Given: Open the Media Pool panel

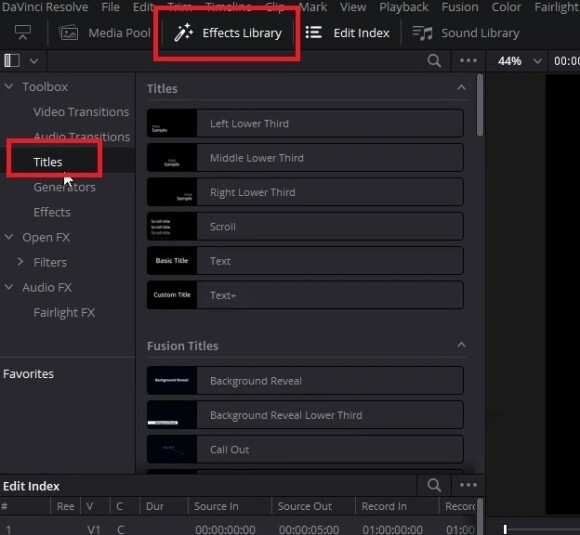Looking at the screenshot, I should [105, 33].
